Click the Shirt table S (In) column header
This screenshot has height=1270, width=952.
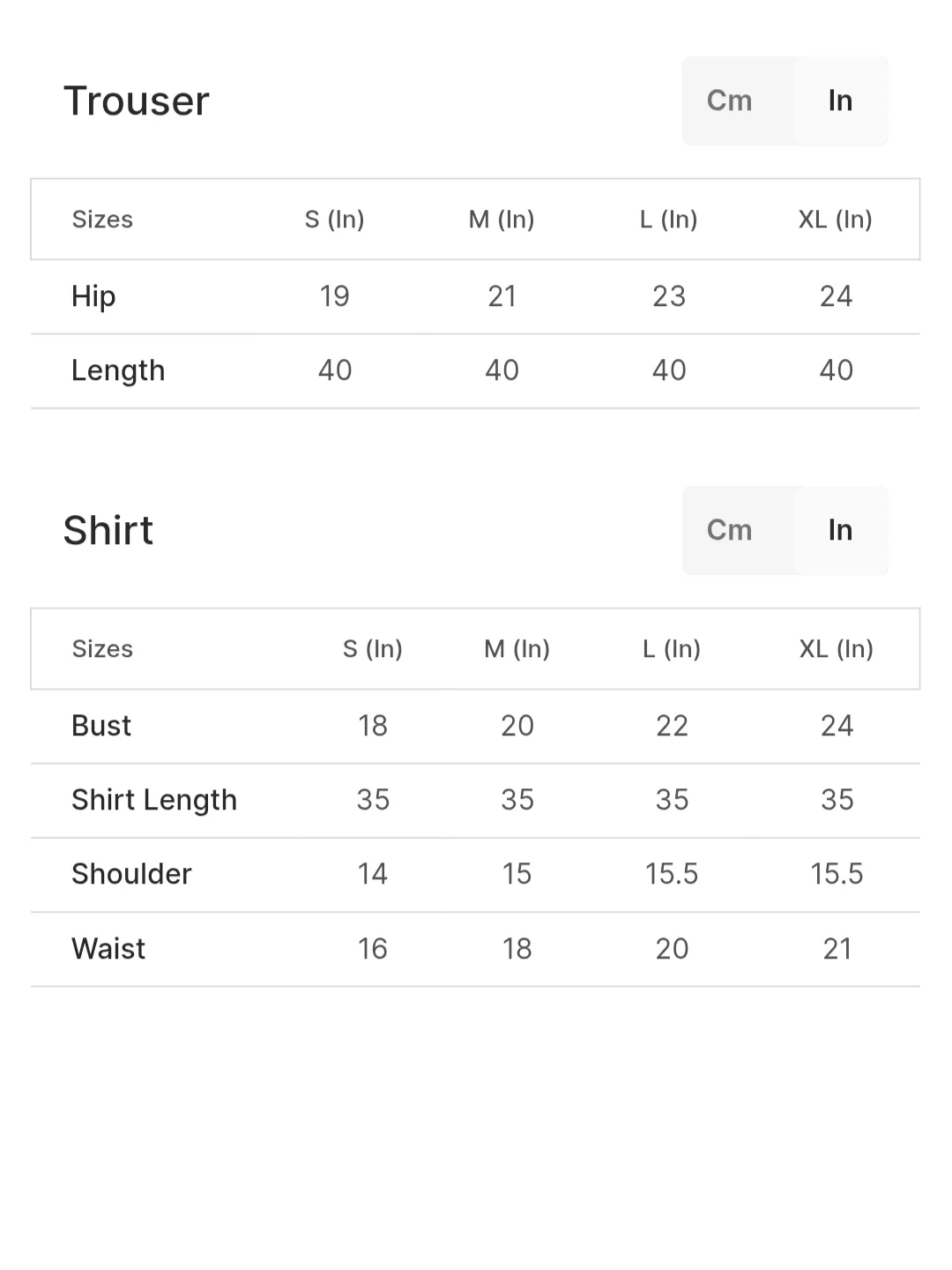pyautogui.click(x=373, y=649)
